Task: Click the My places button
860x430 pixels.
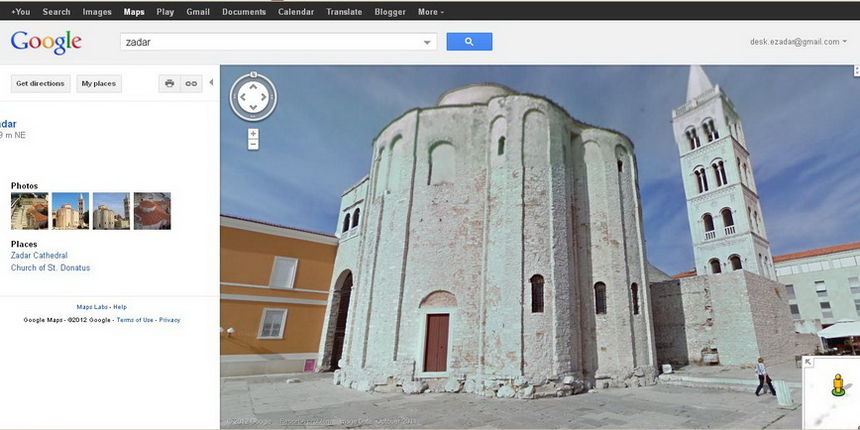Action: (99, 83)
